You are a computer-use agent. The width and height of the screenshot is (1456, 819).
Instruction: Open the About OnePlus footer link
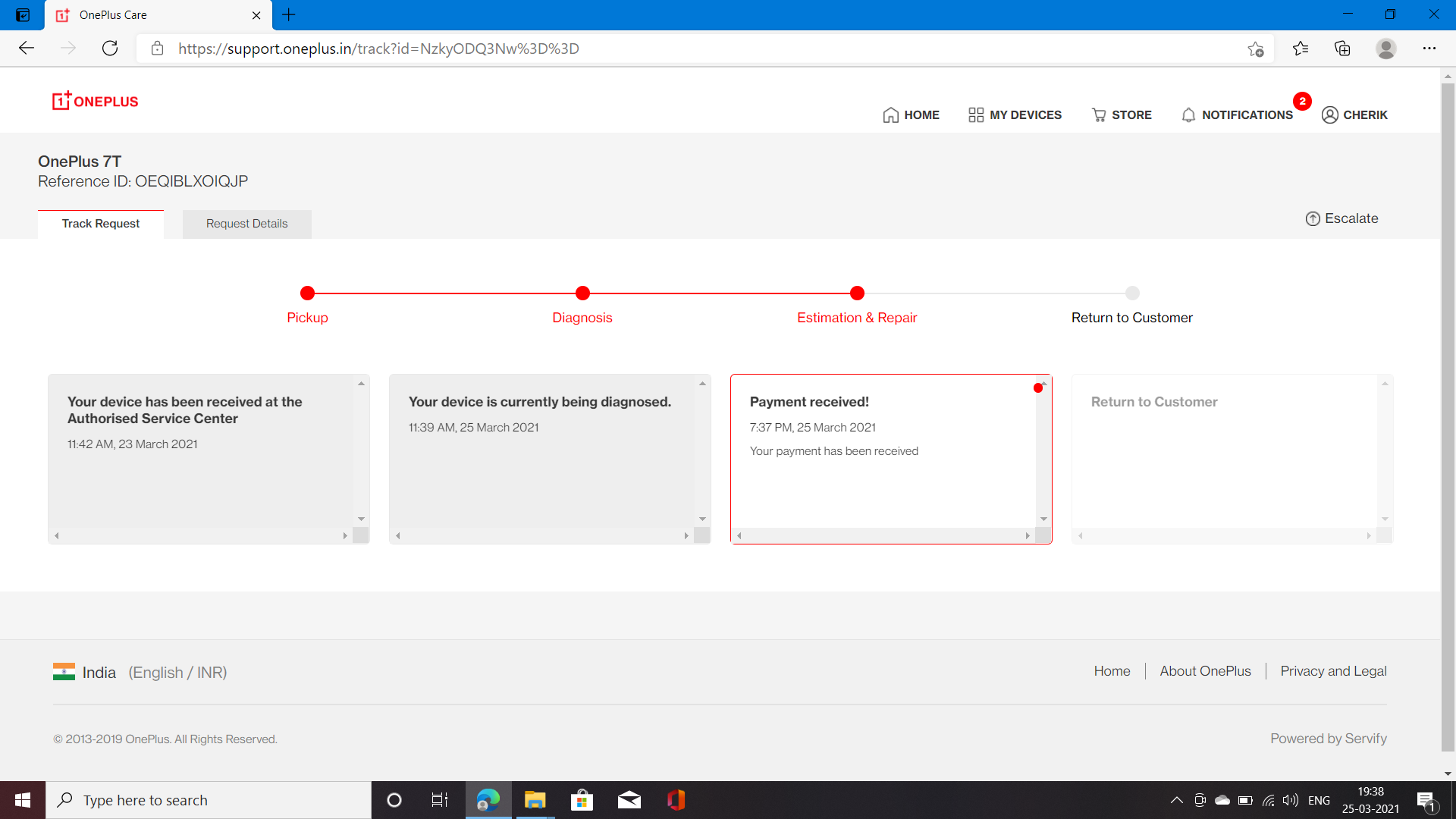[1205, 671]
